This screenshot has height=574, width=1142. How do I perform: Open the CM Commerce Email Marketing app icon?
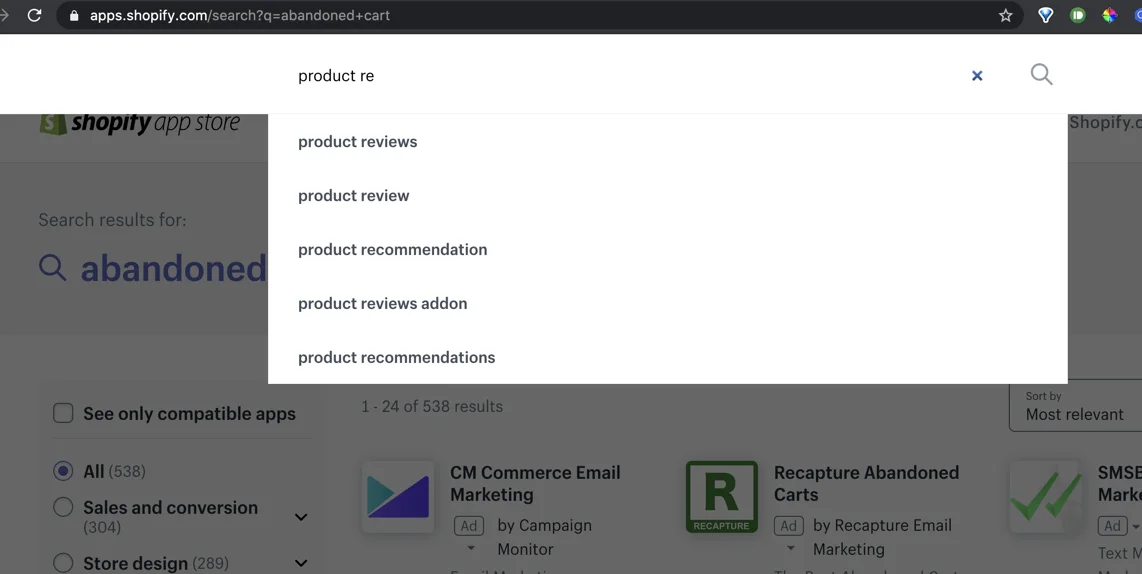point(398,497)
